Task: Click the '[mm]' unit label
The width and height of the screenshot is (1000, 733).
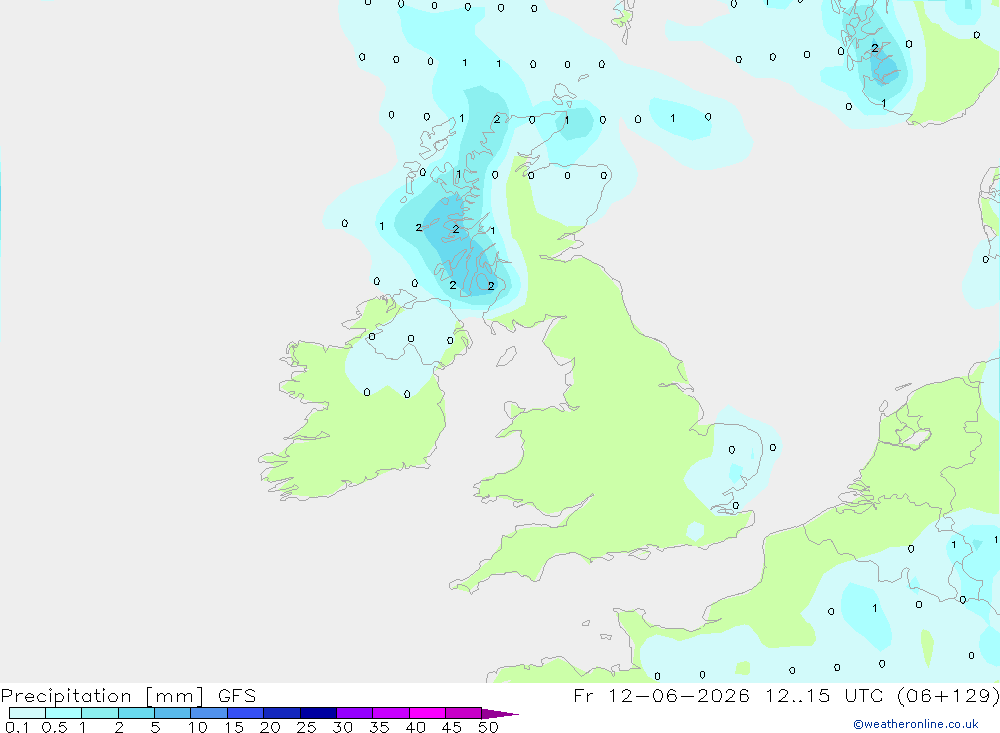Action: click(174, 696)
